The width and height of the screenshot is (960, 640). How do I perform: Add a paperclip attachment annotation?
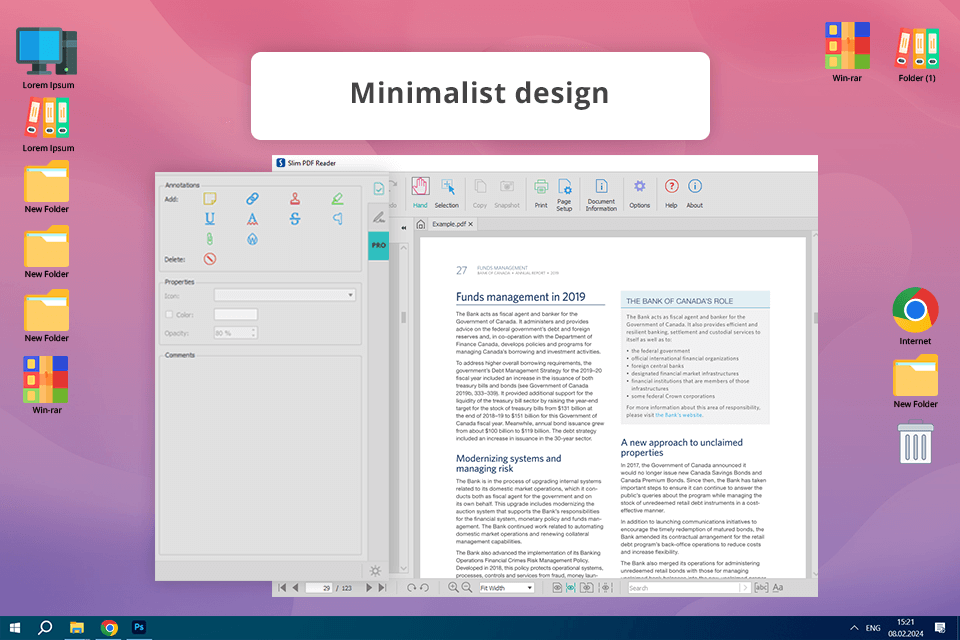[x=210, y=239]
